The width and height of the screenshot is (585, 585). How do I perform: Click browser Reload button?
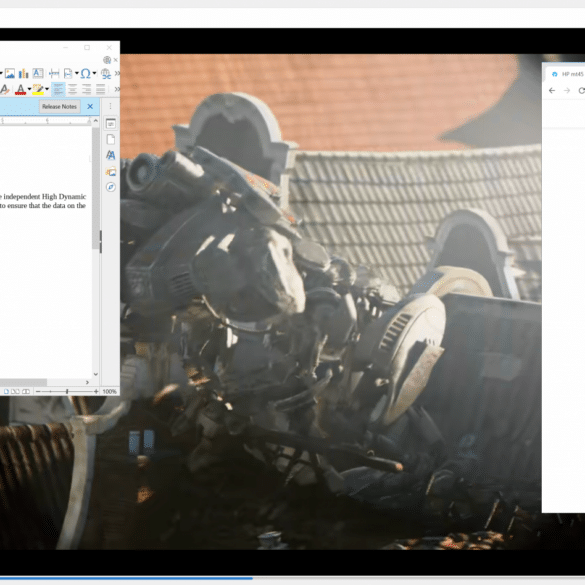(x=581, y=90)
